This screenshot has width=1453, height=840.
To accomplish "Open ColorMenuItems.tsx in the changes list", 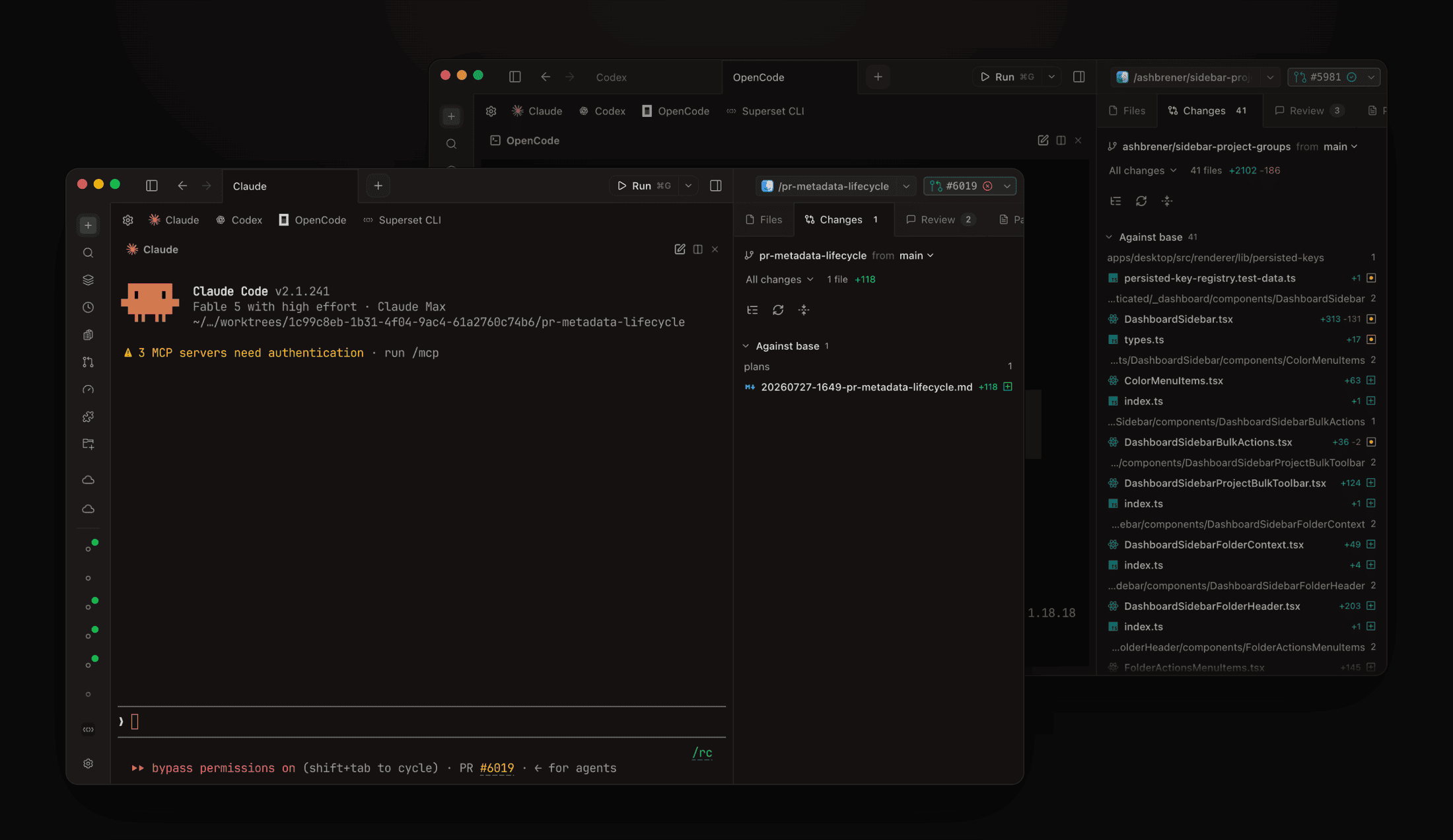I will pyautogui.click(x=1173, y=380).
